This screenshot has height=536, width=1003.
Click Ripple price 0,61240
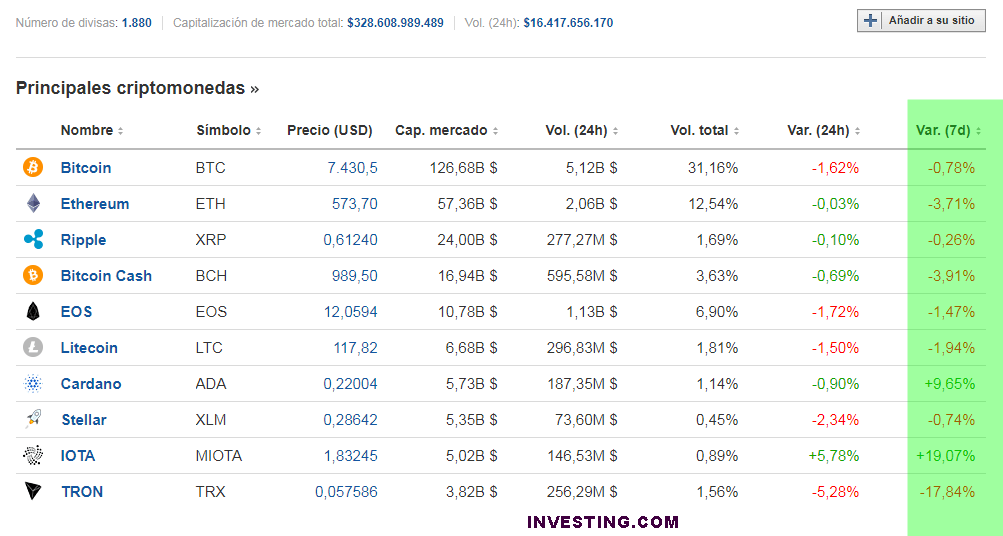click(x=350, y=240)
